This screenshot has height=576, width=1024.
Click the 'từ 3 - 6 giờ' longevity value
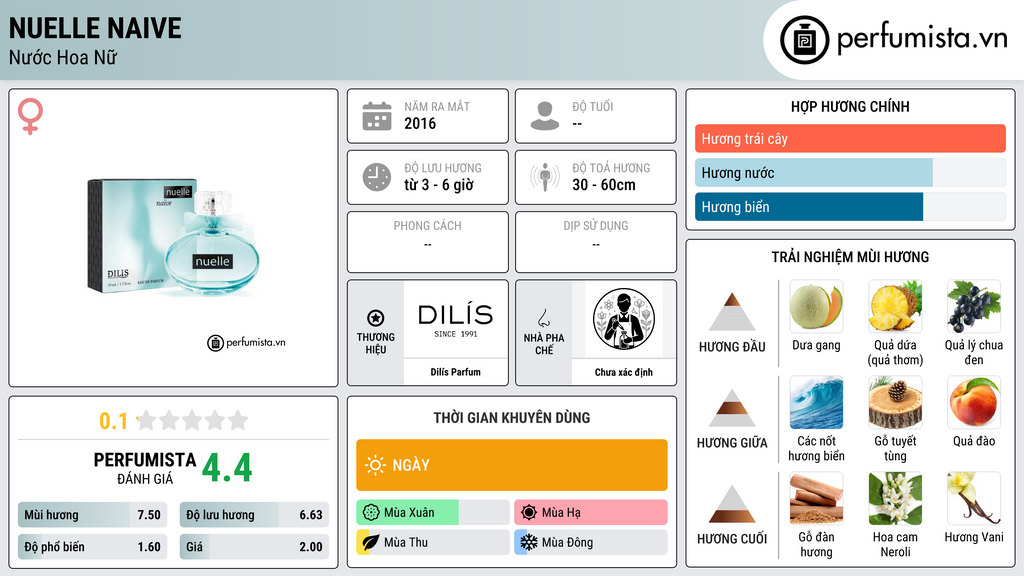click(x=439, y=185)
